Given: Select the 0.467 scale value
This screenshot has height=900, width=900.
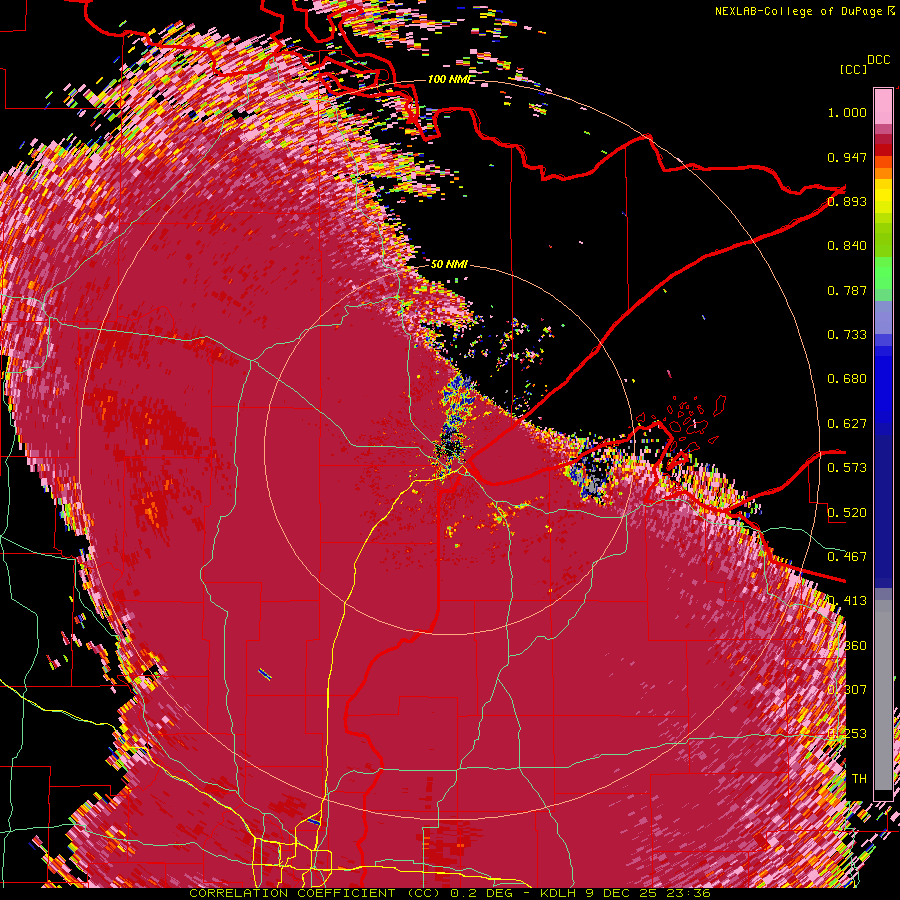Looking at the screenshot, I should [x=847, y=556].
